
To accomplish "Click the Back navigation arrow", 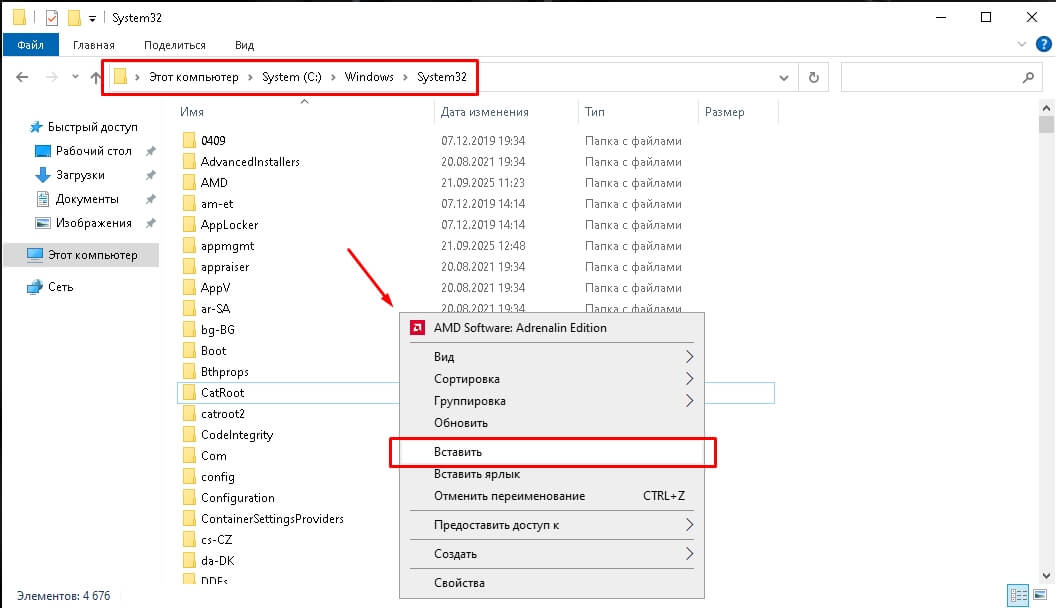I will click(x=22, y=77).
